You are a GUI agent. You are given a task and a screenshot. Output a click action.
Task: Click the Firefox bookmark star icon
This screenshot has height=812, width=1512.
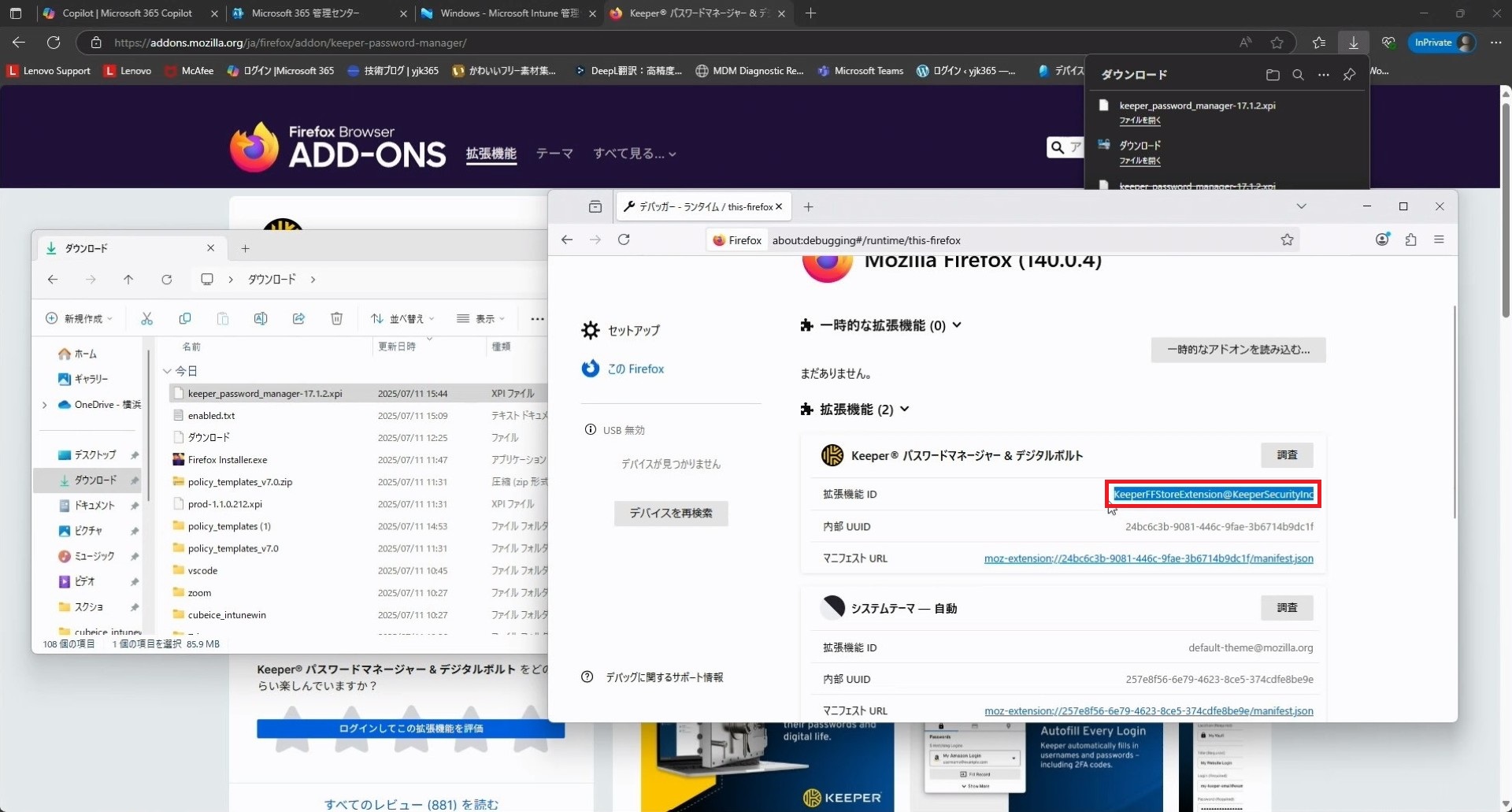[x=1287, y=240]
